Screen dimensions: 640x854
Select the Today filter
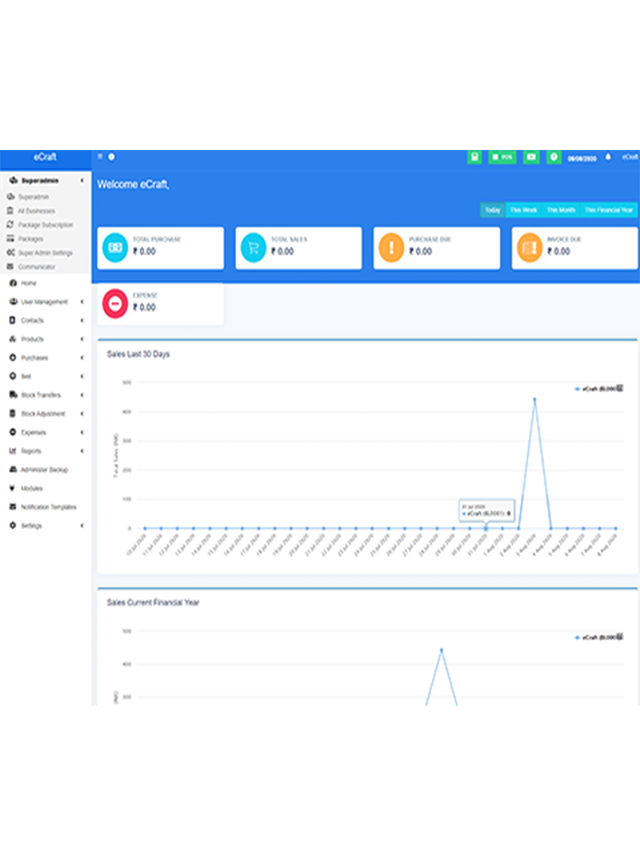point(492,210)
